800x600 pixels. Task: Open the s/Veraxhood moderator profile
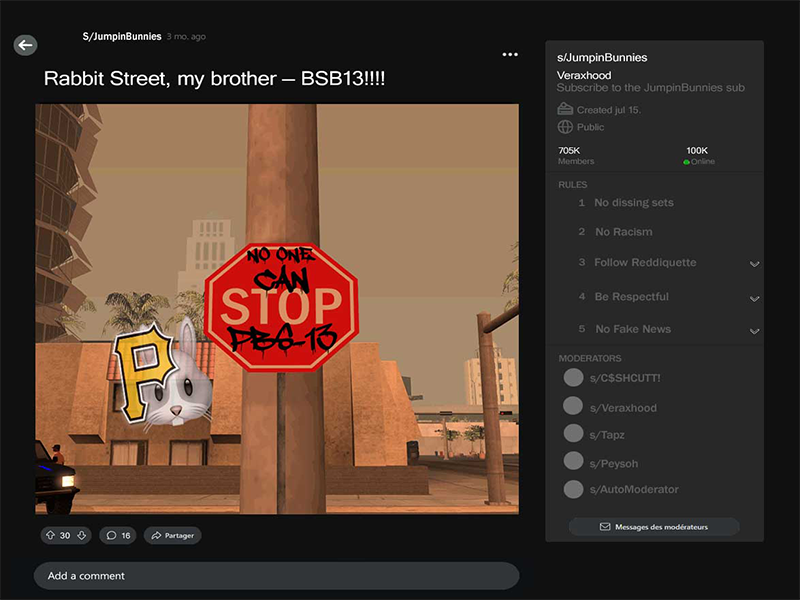tap(623, 408)
